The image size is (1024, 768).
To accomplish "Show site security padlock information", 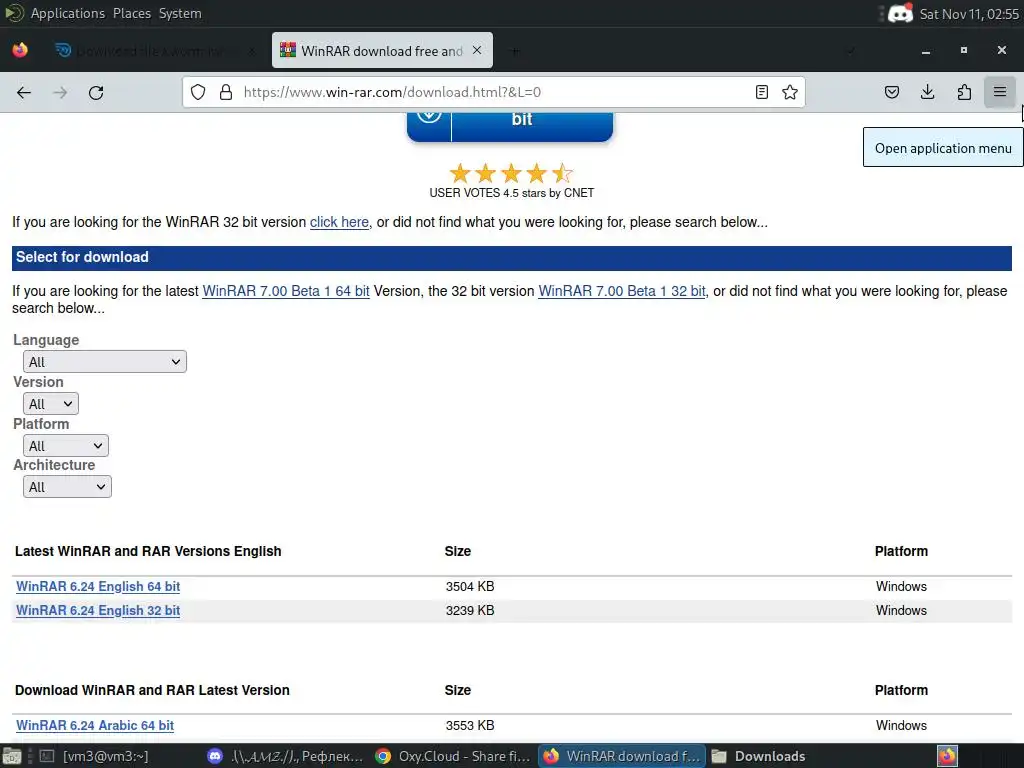I will pyautogui.click(x=226, y=92).
